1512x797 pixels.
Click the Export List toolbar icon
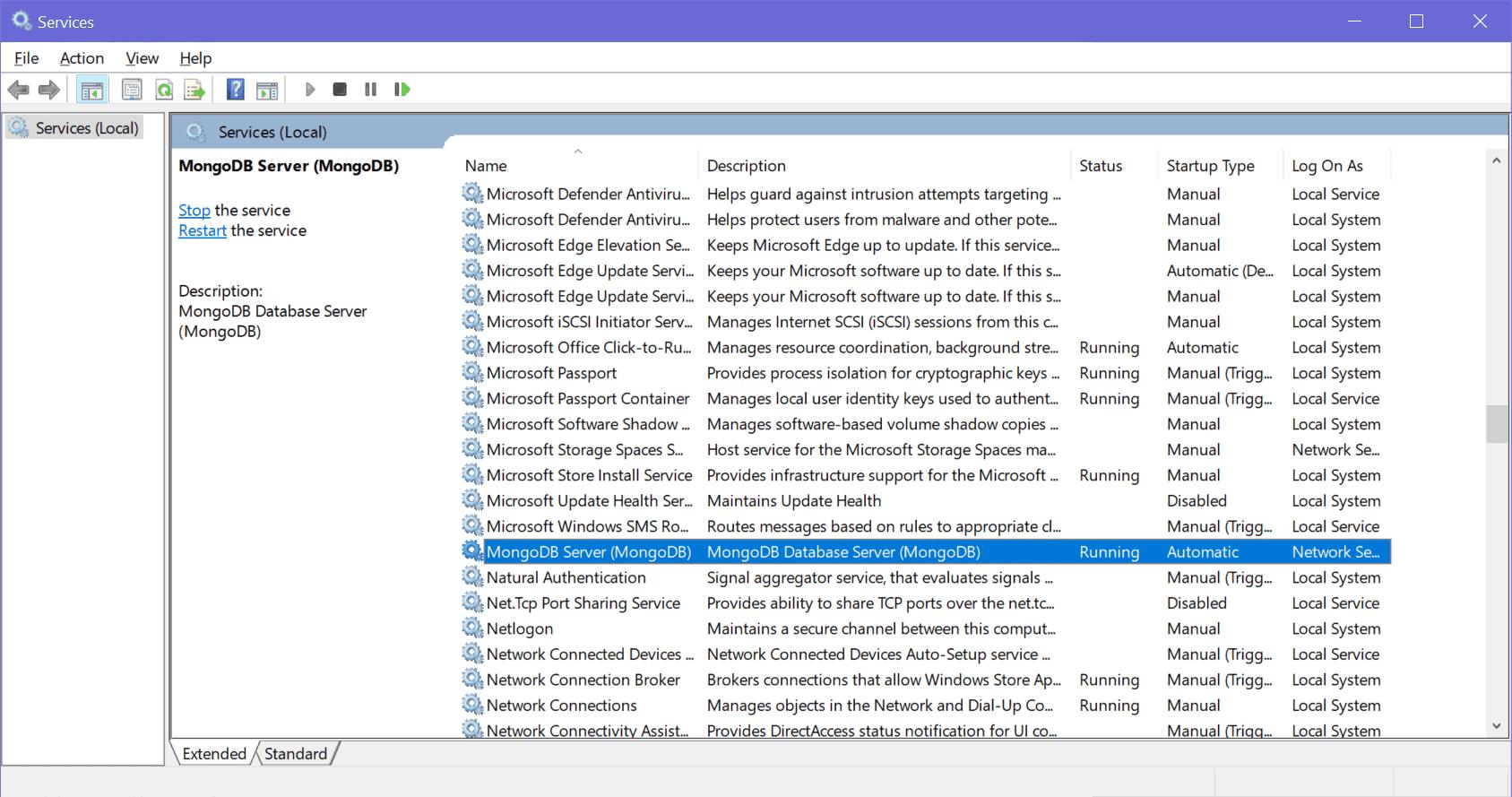pos(194,90)
